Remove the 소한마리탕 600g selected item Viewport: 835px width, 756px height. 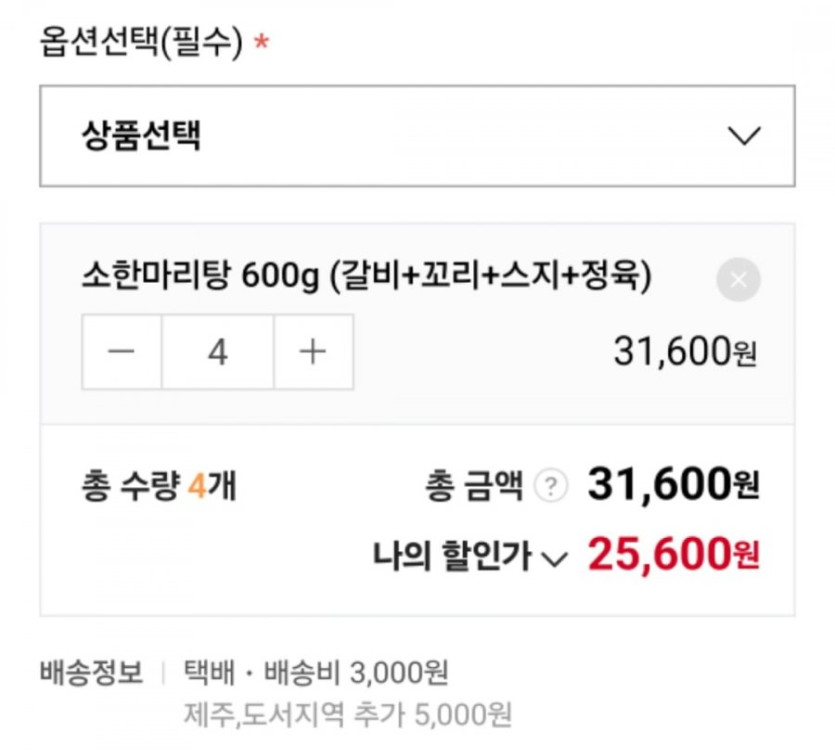point(738,281)
